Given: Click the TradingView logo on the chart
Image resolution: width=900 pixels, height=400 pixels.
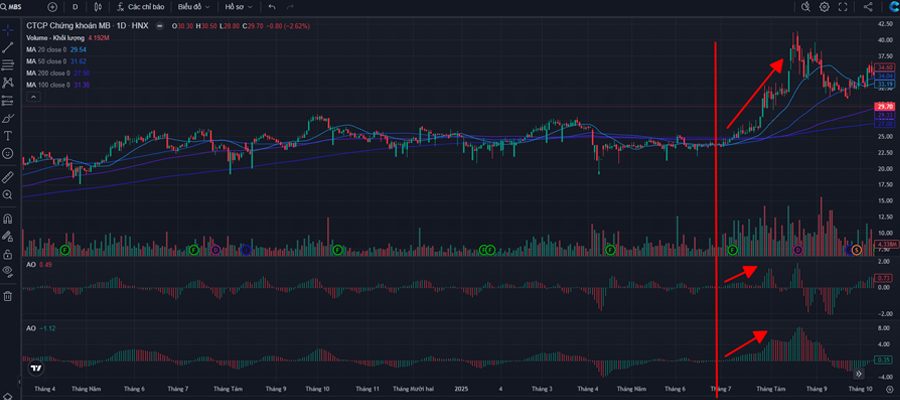Looking at the screenshot, I should click(36, 368).
